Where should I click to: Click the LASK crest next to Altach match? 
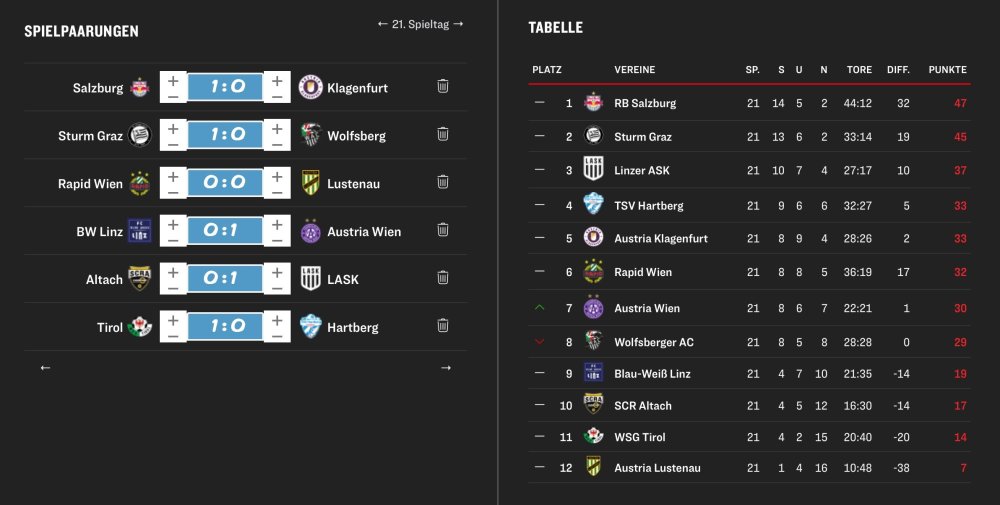coord(310,279)
